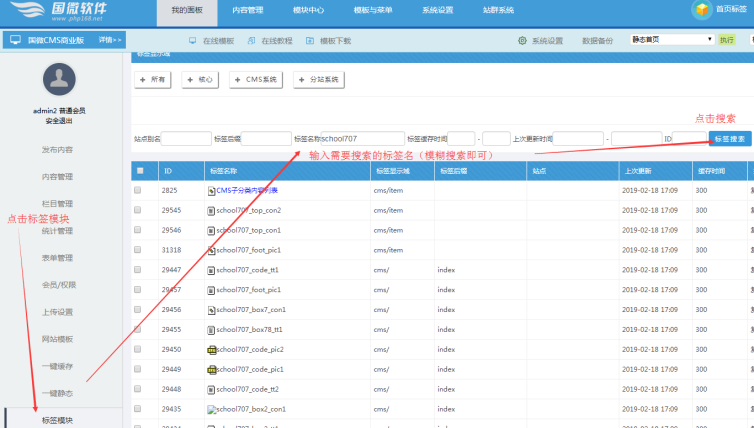
Task: Check the checkbox for row ID 2825
Action: pyautogui.click(x=138, y=190)
